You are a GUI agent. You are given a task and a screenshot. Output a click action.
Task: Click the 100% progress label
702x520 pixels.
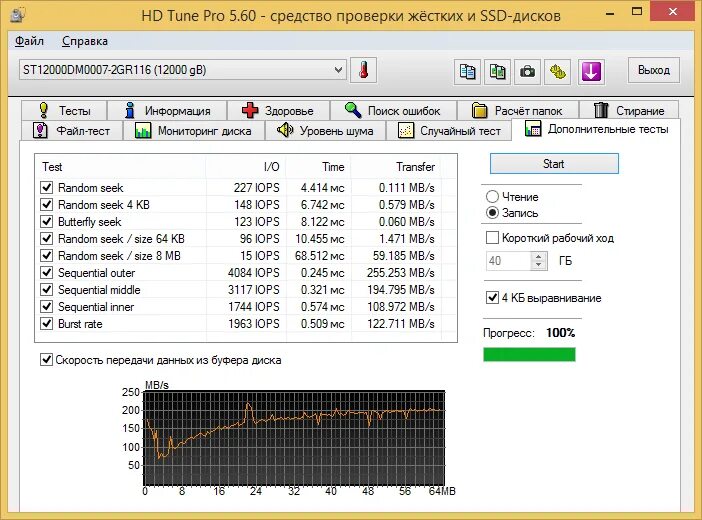click(x=561, y=333)
